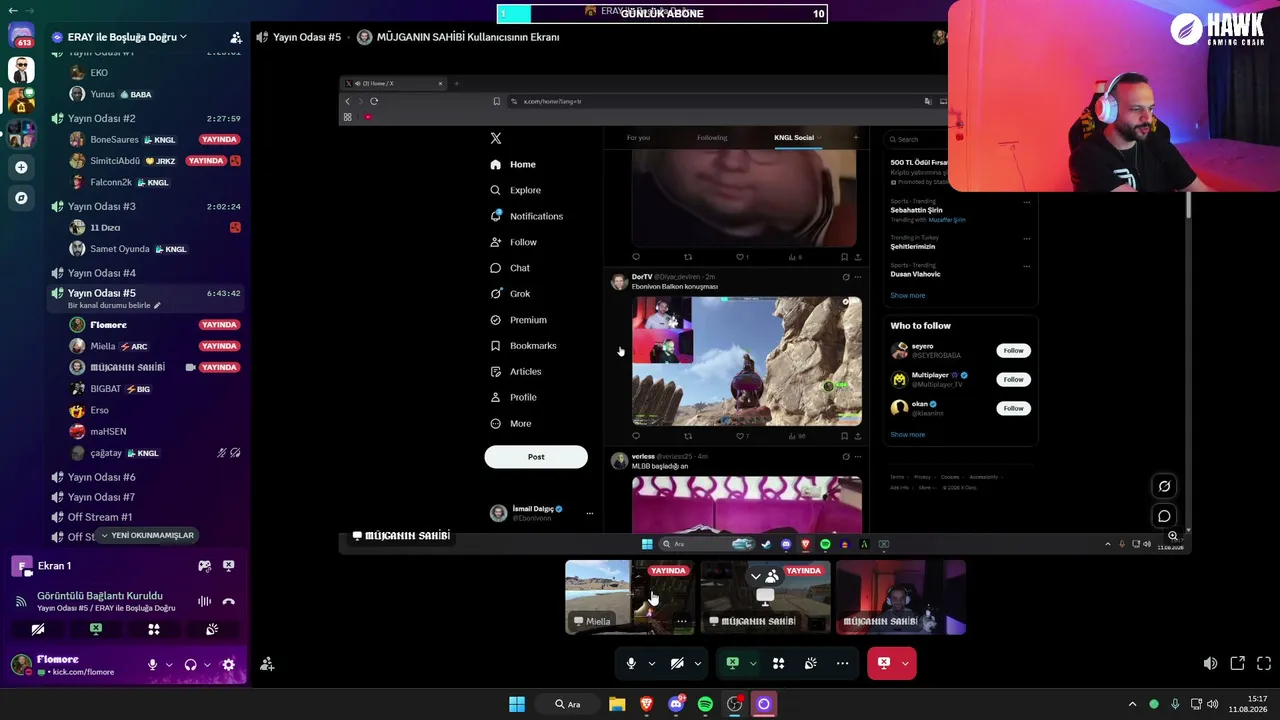Open screen share options arrow in call bar

753,663
